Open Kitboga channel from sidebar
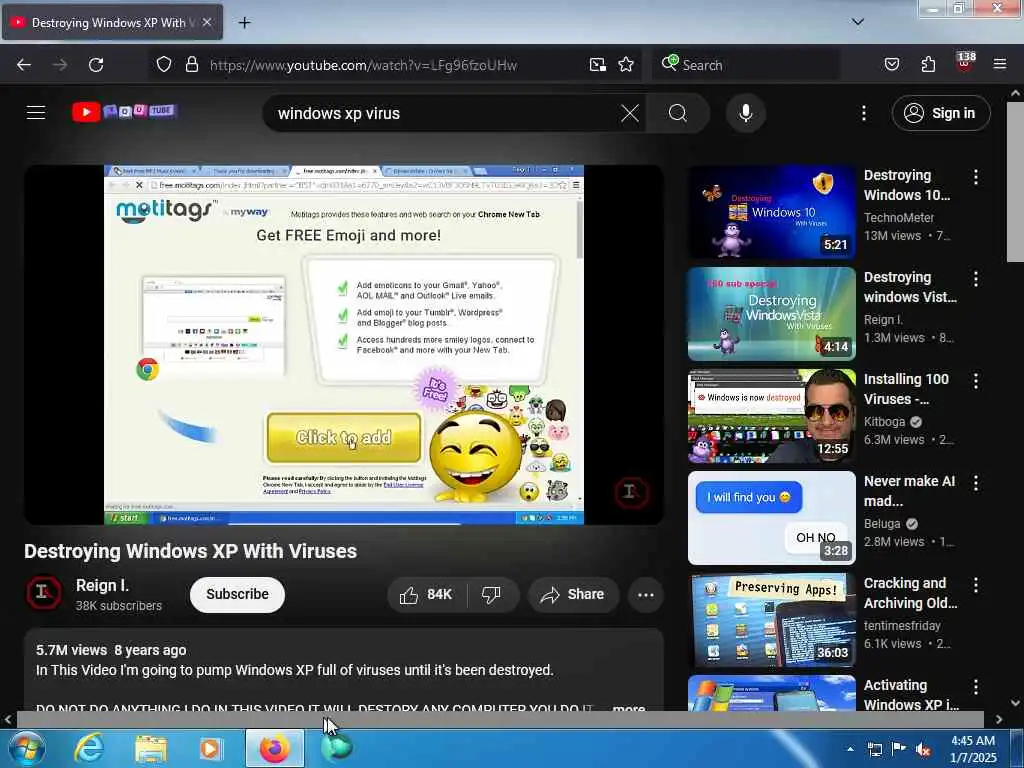The image size is (1024, 768). coord(884,422)
